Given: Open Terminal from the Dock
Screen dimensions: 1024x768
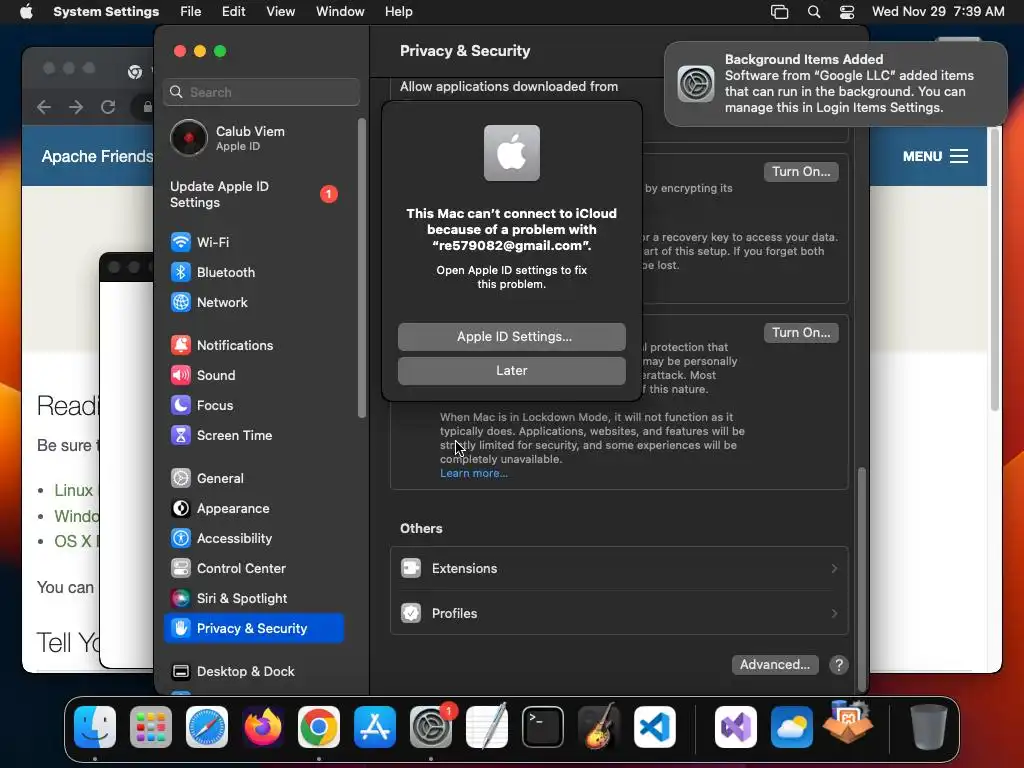Looking at the screenshot, I should [543, 727].
